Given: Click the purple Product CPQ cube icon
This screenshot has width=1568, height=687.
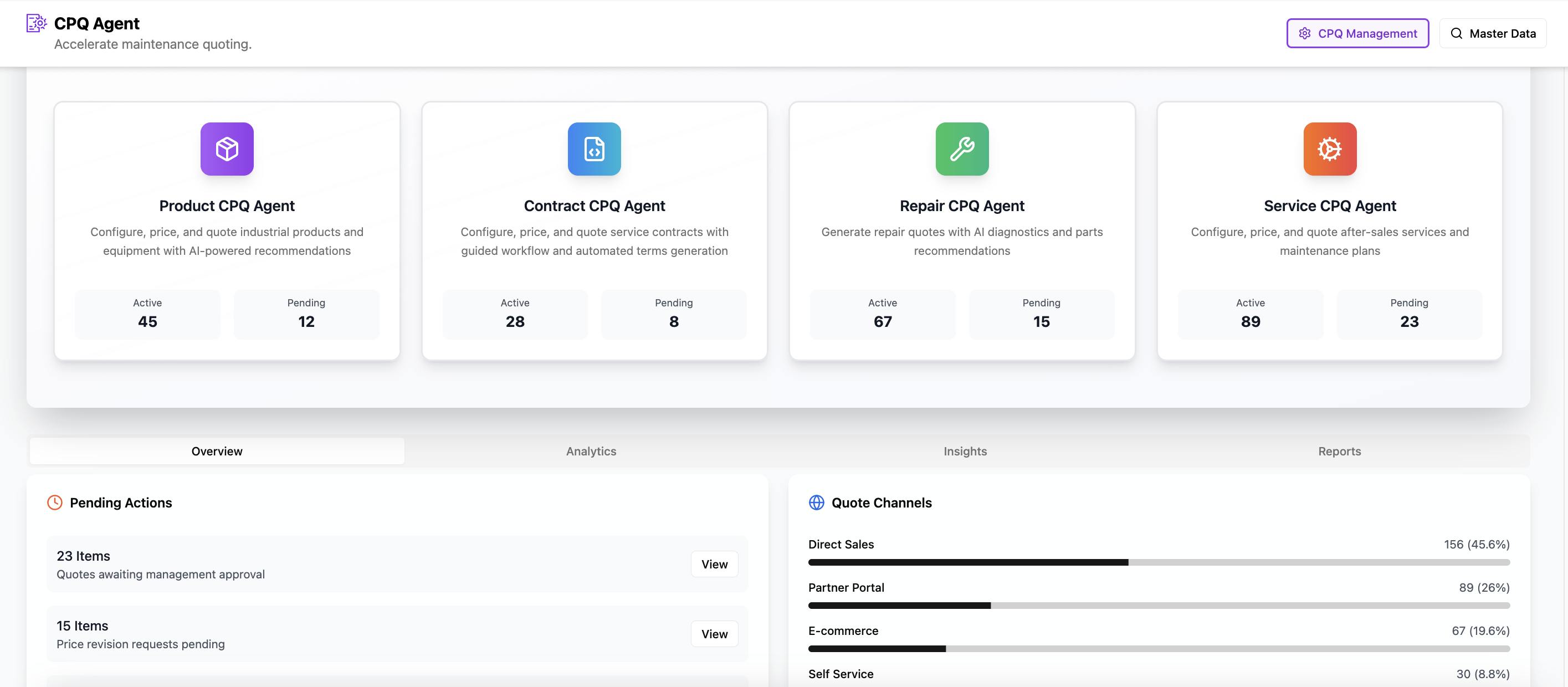Looking at the screenshot, I should pos(227,149).
